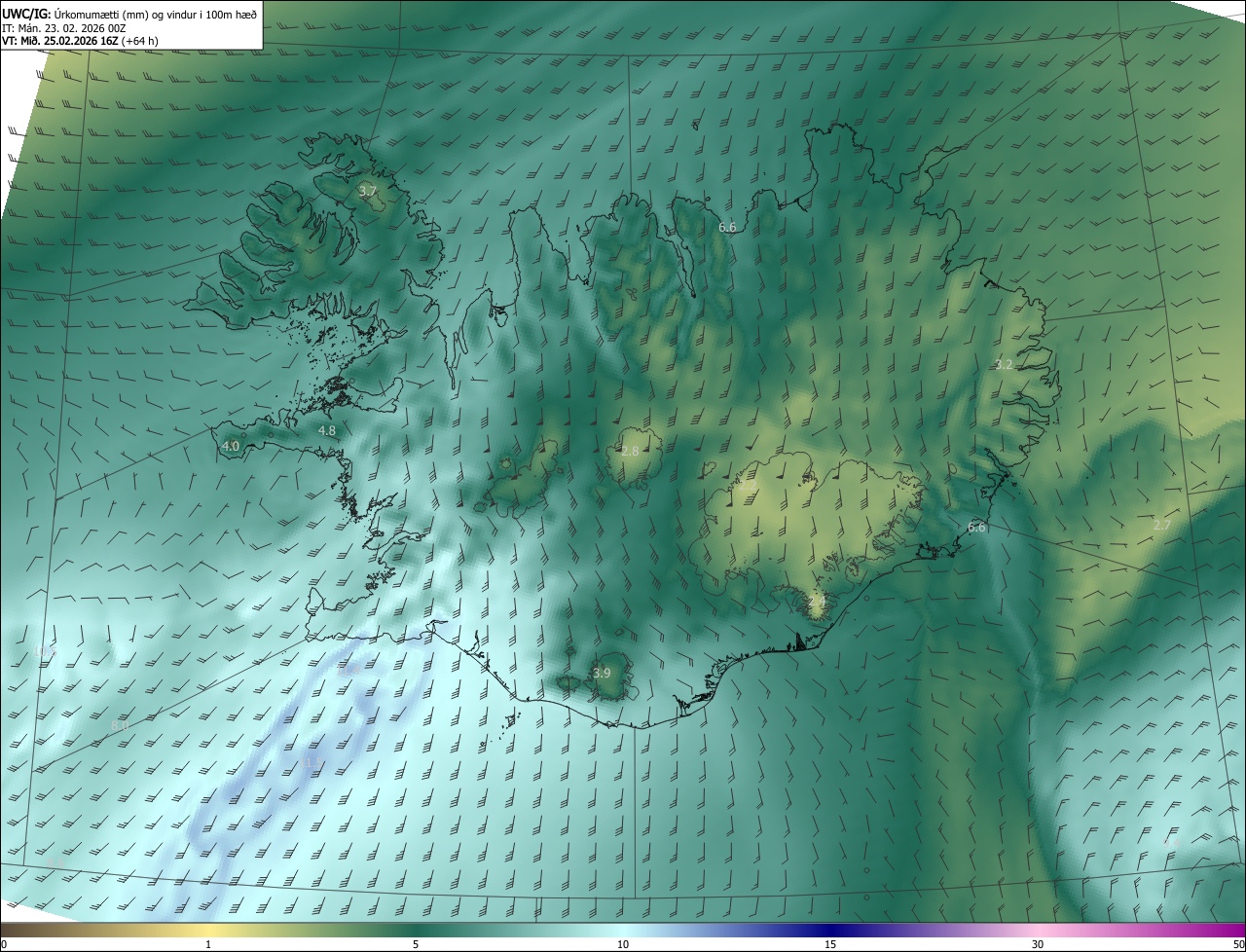Image resolution: width=1246 pixels, height=952 pixels.
Task: Click the 4.8 value label on the map
Action: (x=327, y=430)
